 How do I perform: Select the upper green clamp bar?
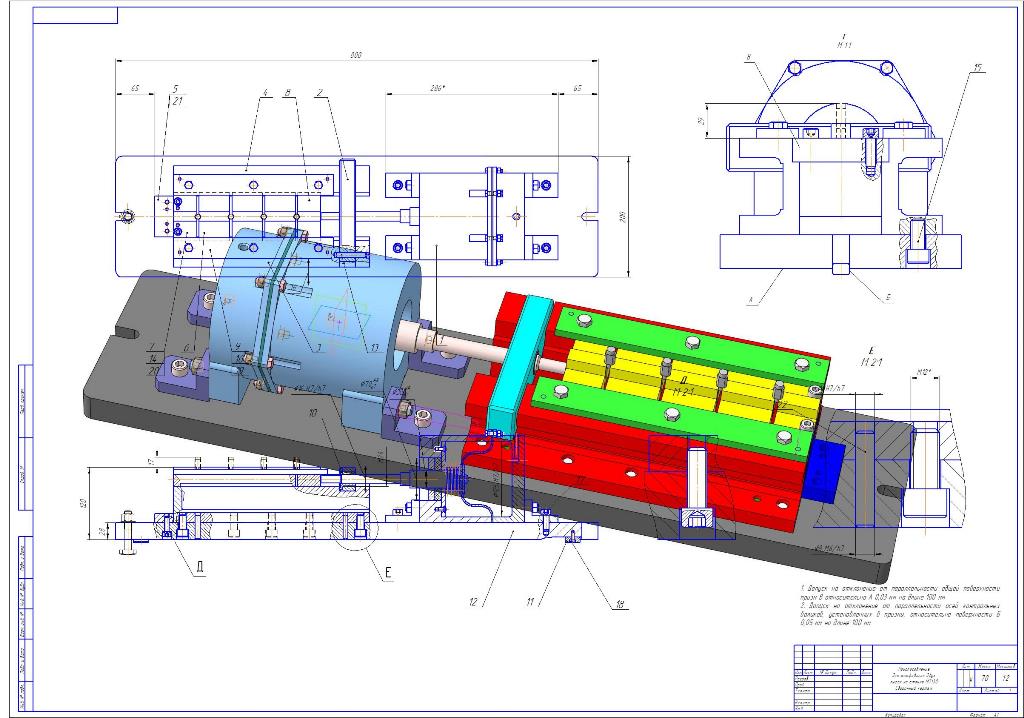tap(692, 342)
